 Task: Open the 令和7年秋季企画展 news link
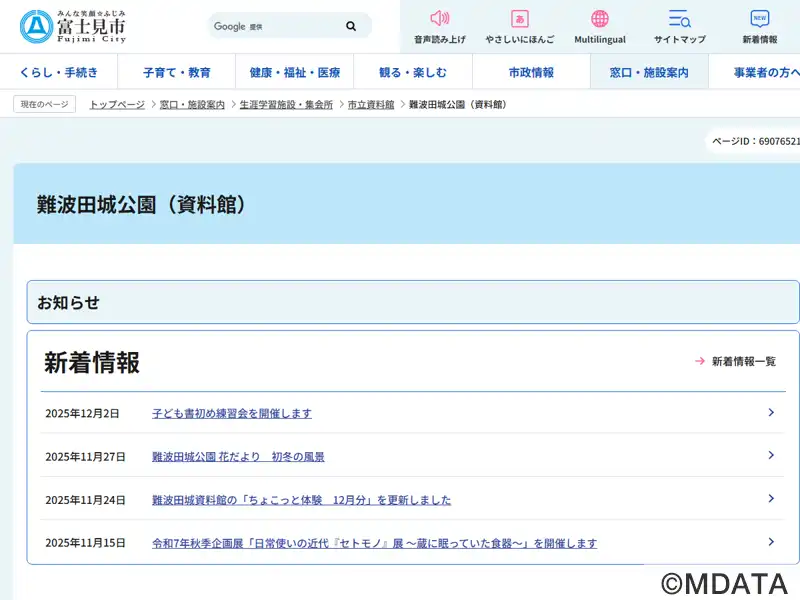pos(374,543)
